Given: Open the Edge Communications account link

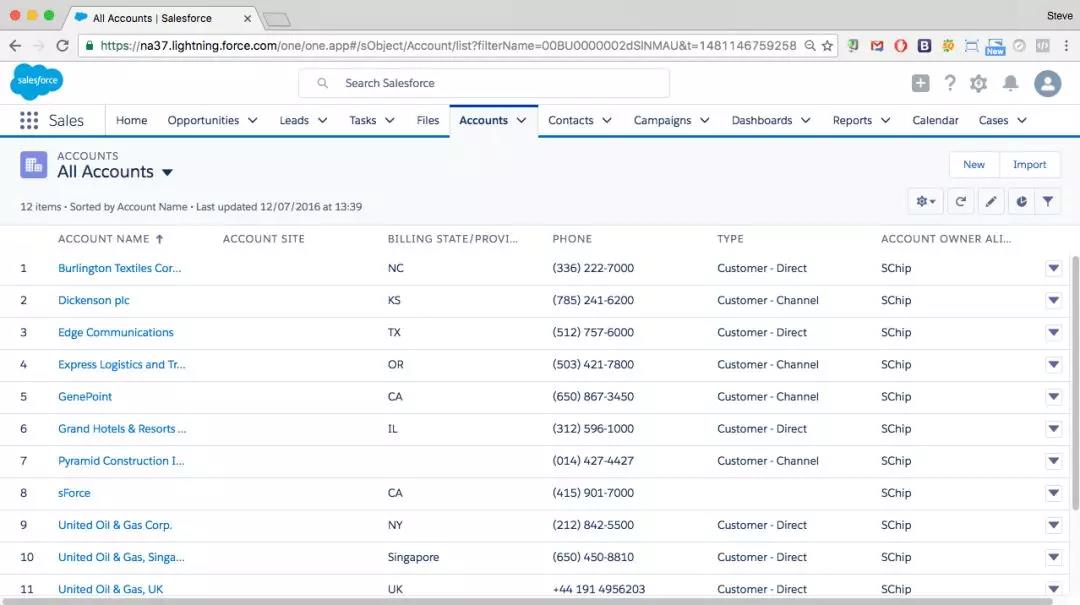Looking at the screenshot, I should click(x=115, y=332).
